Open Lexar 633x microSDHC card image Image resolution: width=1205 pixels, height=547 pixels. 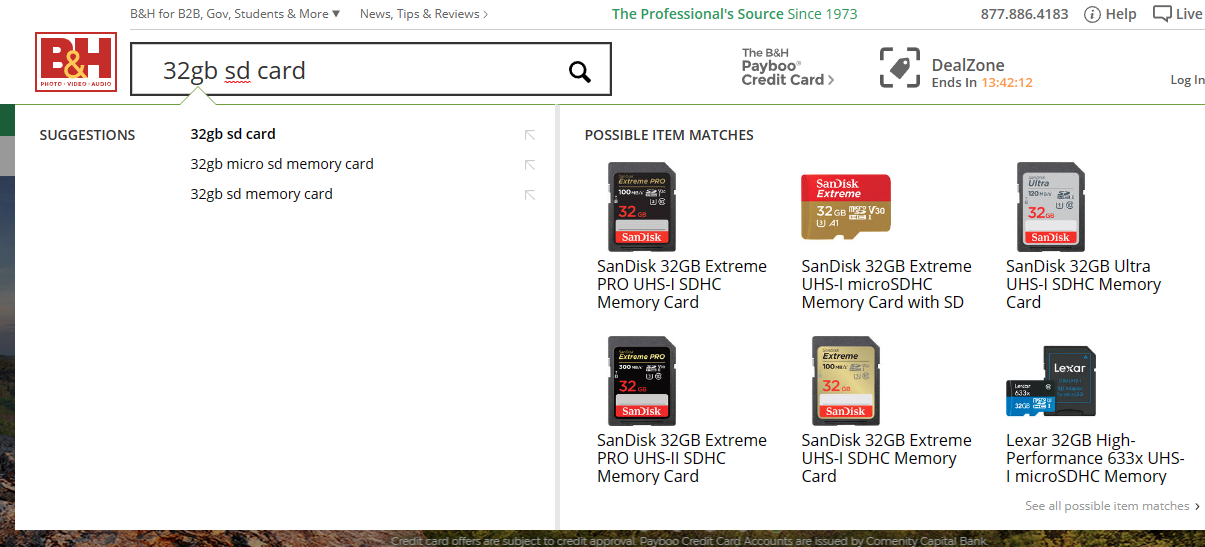[1050, 382]
